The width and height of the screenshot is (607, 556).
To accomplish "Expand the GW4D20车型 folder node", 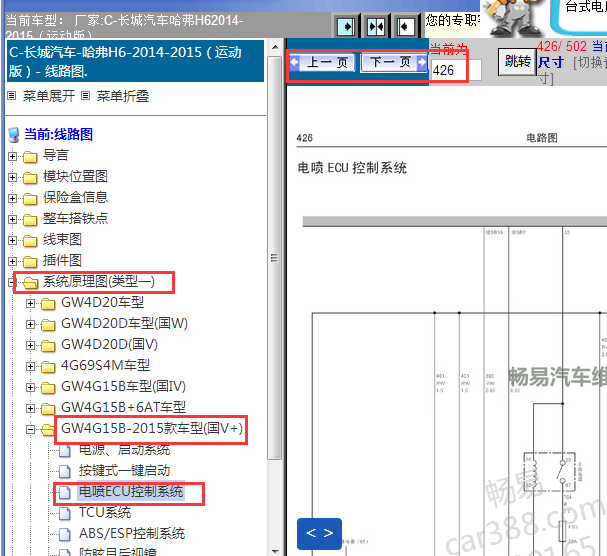I will tap(30, 303).
